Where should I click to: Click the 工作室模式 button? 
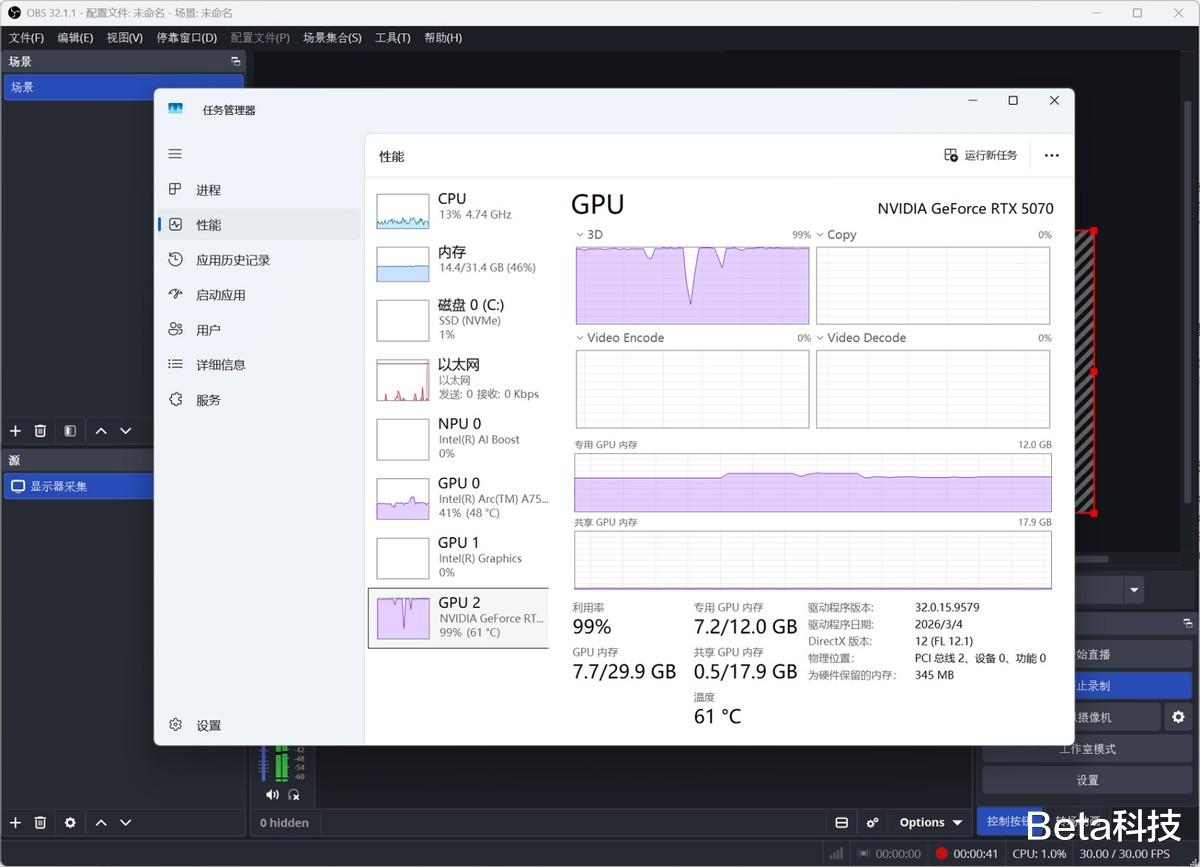[x=1087, y=748]
